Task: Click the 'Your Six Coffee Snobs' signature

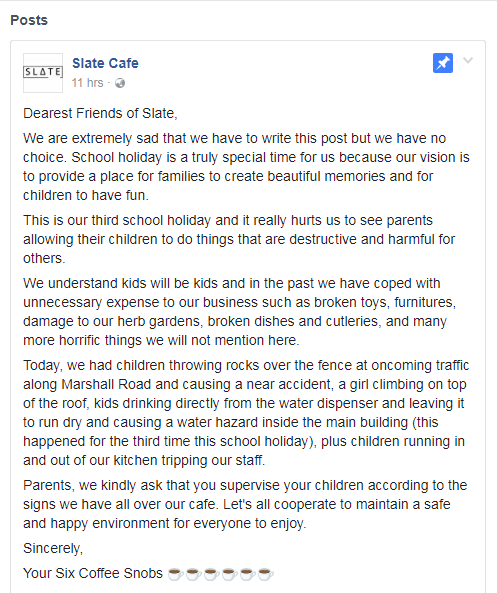Action: (x=93, y=573)
